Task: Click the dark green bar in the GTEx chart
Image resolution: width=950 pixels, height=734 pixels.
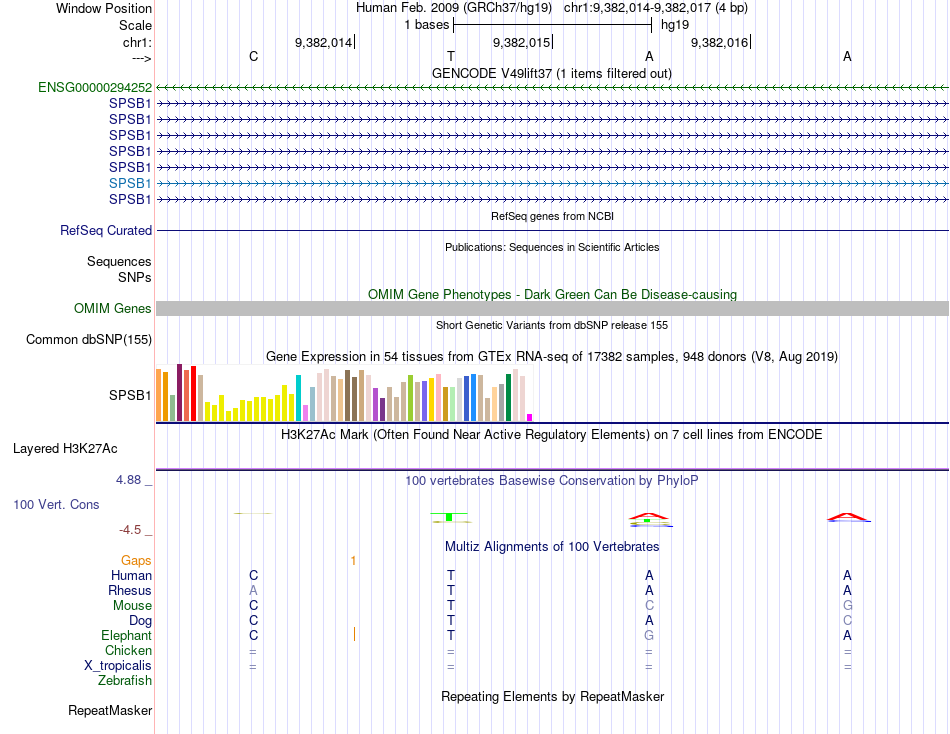Action: [508, 398]
